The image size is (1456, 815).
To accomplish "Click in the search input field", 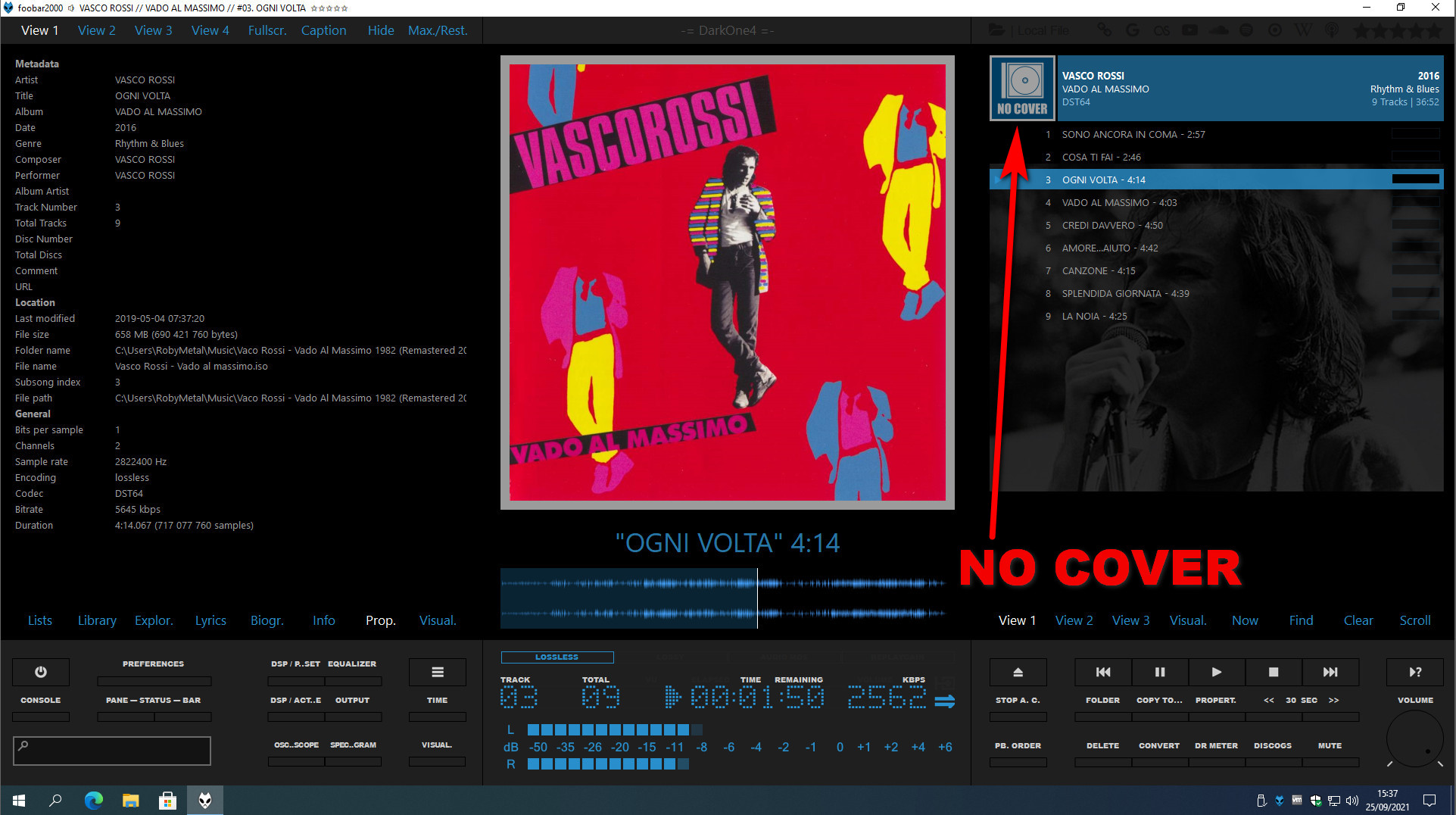I will click(x=112, y=751).
